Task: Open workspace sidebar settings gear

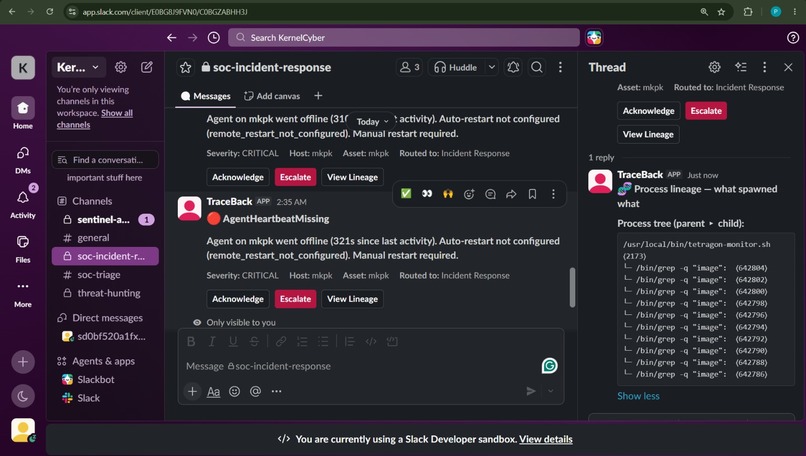Action: pyautogui.click(x=121, y=67)
